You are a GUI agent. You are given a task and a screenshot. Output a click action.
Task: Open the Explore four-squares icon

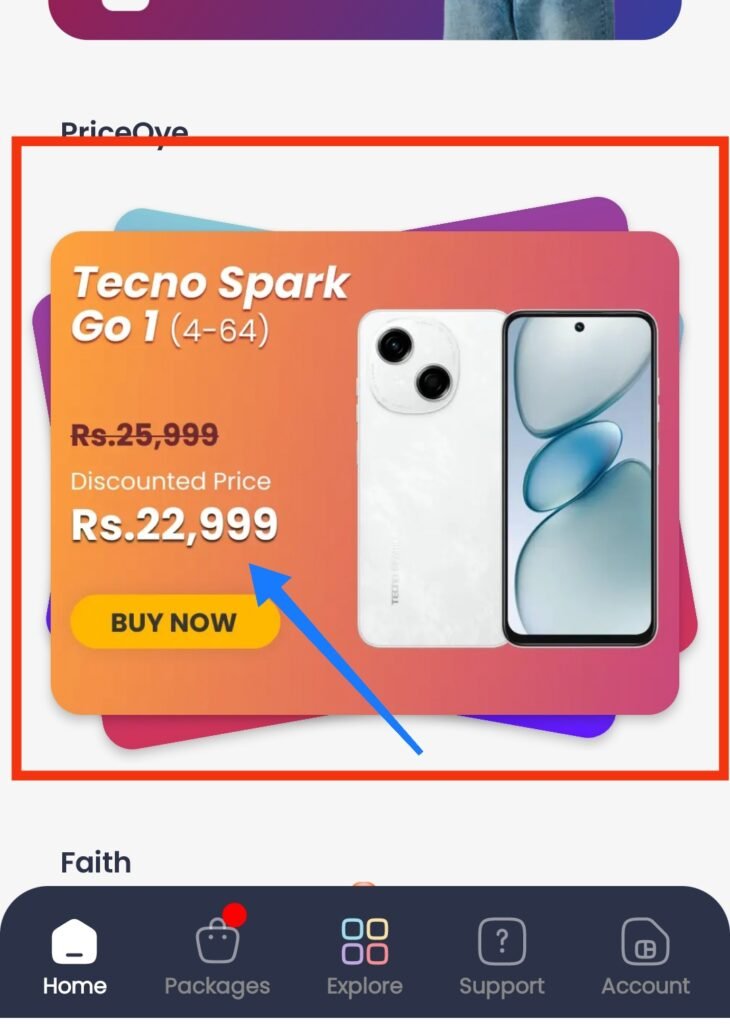(365, 941)
